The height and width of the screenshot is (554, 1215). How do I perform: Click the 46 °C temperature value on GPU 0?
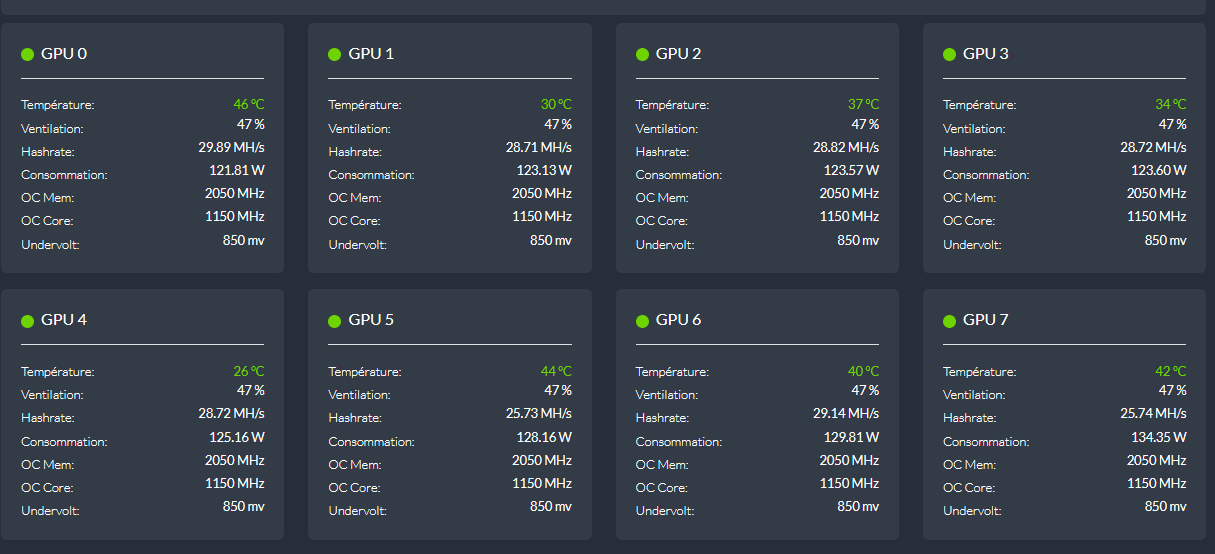click(x=249, y=104)
